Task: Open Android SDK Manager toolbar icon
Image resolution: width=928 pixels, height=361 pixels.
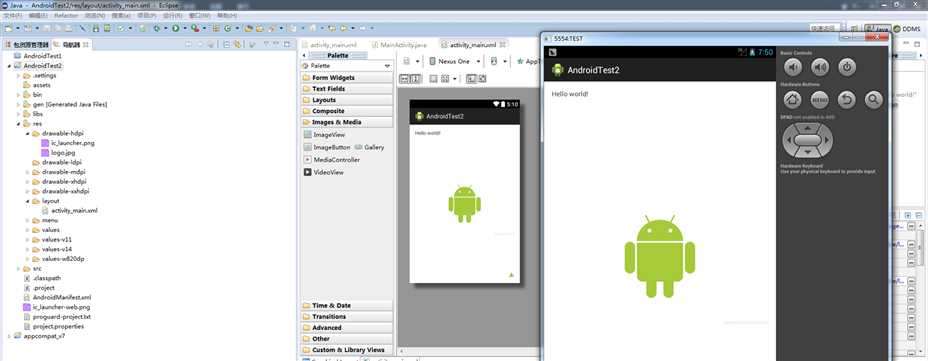Action: 95,28
